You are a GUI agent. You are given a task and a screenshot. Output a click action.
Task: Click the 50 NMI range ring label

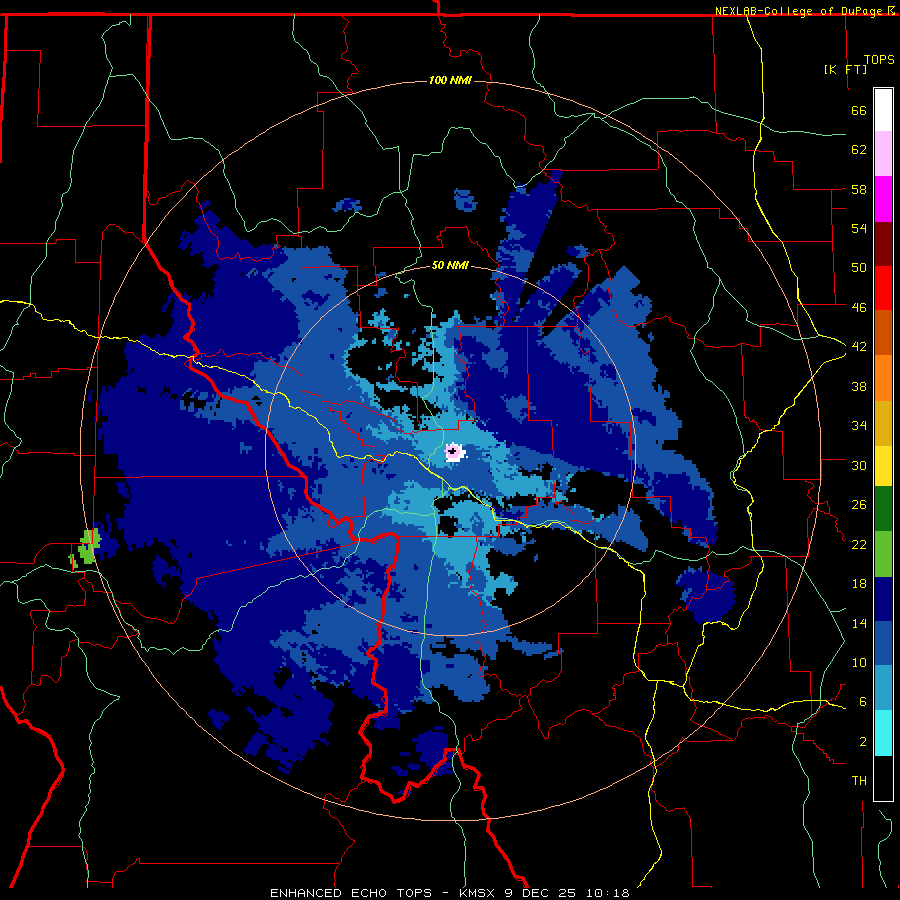point(451,265)
